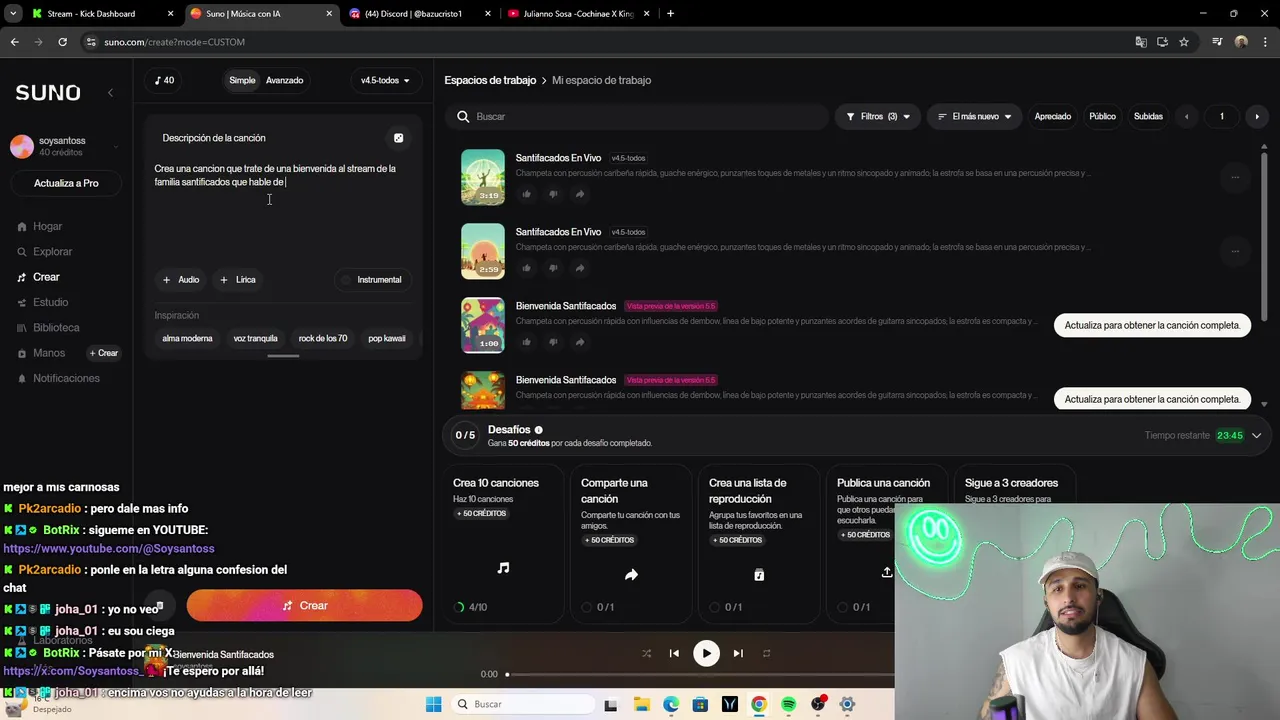Open the v4.5-todos model dropdown
1280x720 pixels.
click(x=385, y=80)
